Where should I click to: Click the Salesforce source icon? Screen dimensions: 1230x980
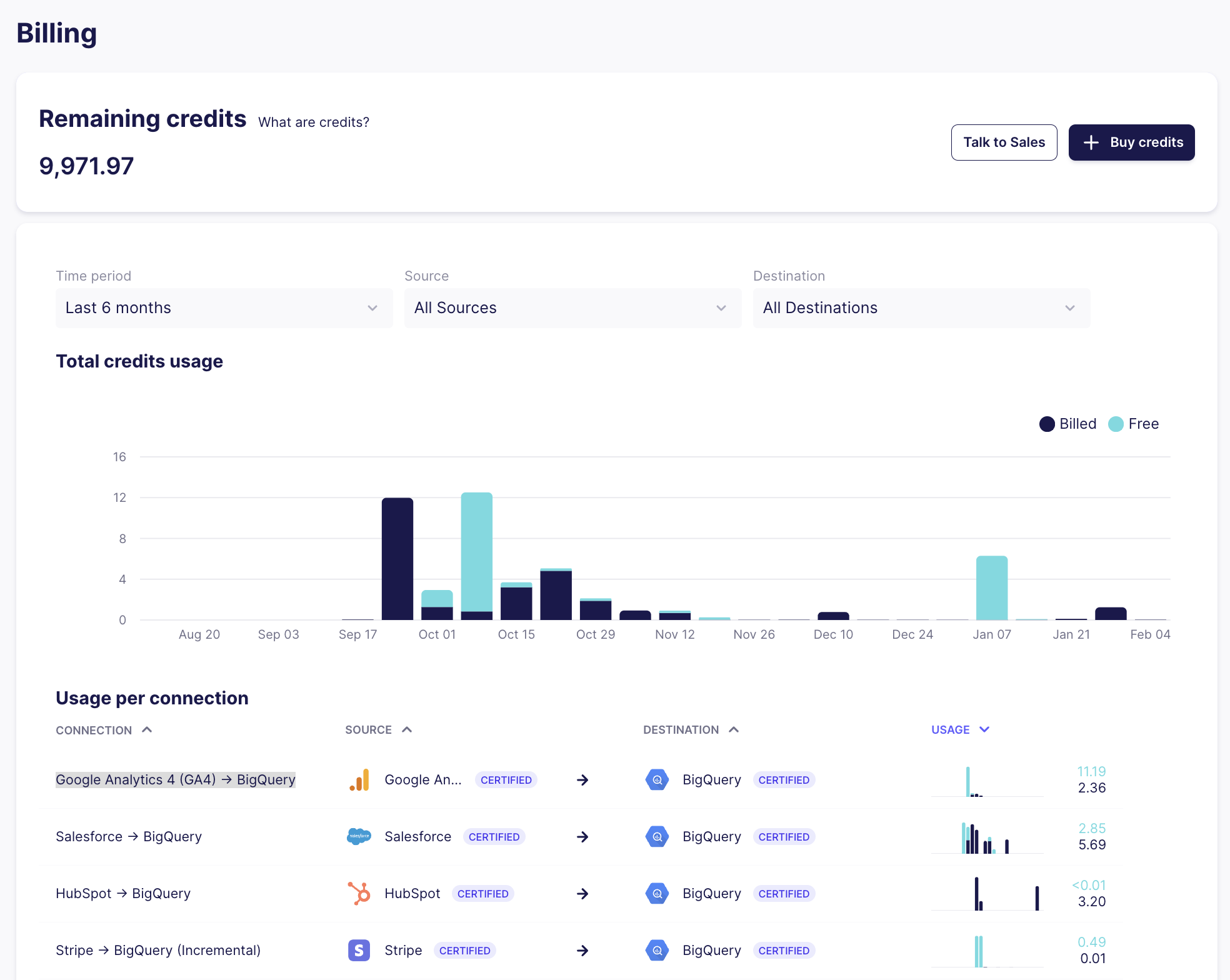pos(359,836)
